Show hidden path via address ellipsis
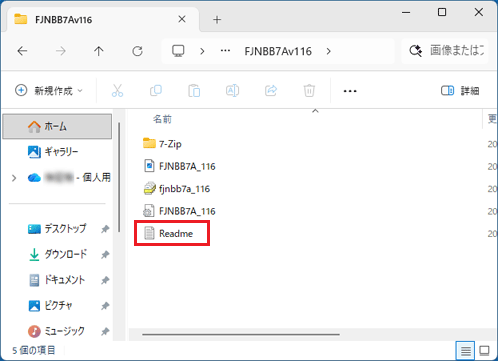Screen dimensions: 498x361 (x=225, y=51)
